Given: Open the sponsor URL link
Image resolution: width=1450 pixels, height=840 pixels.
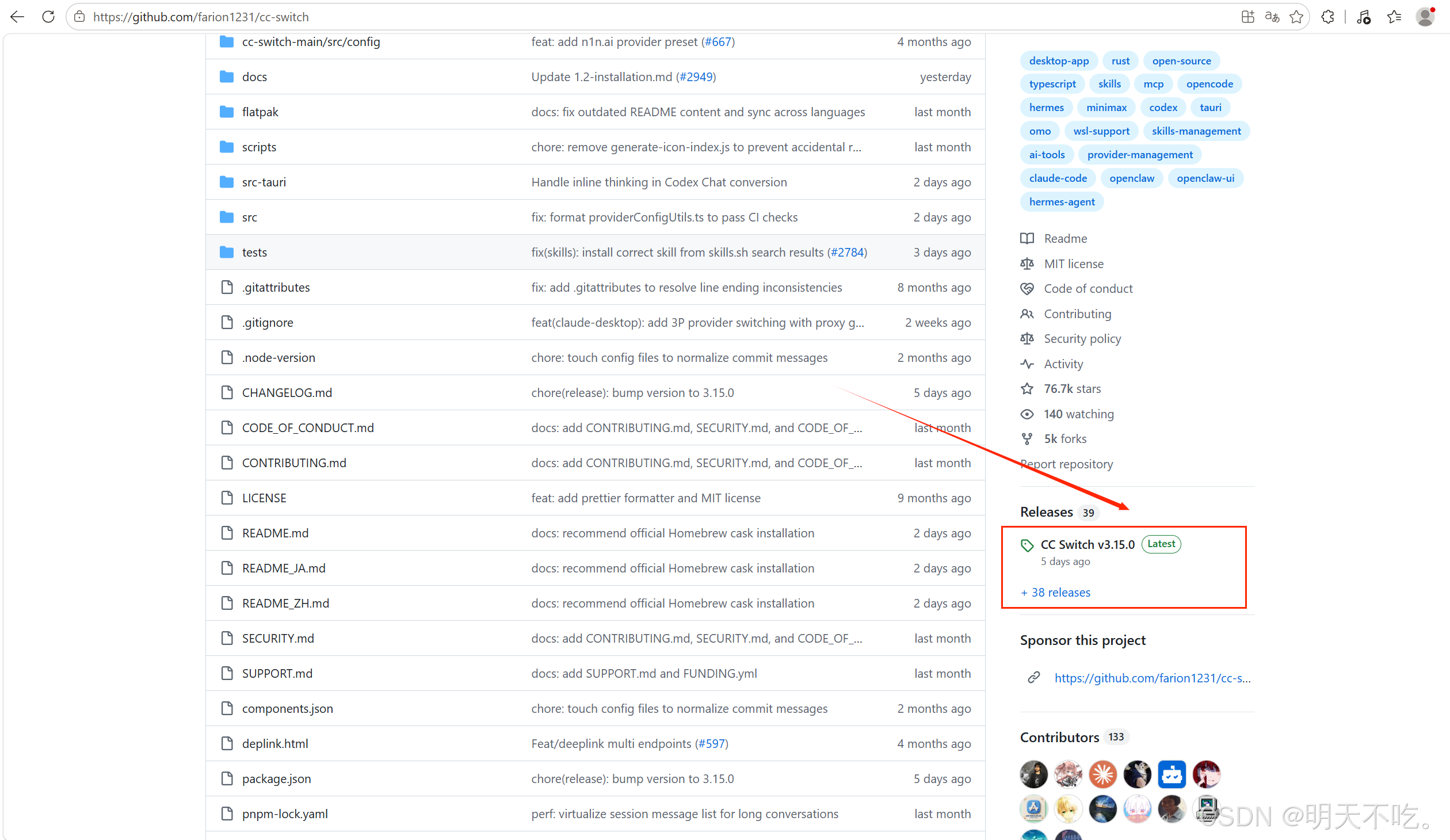Looking at the screenshot, I should (1153, 678).
